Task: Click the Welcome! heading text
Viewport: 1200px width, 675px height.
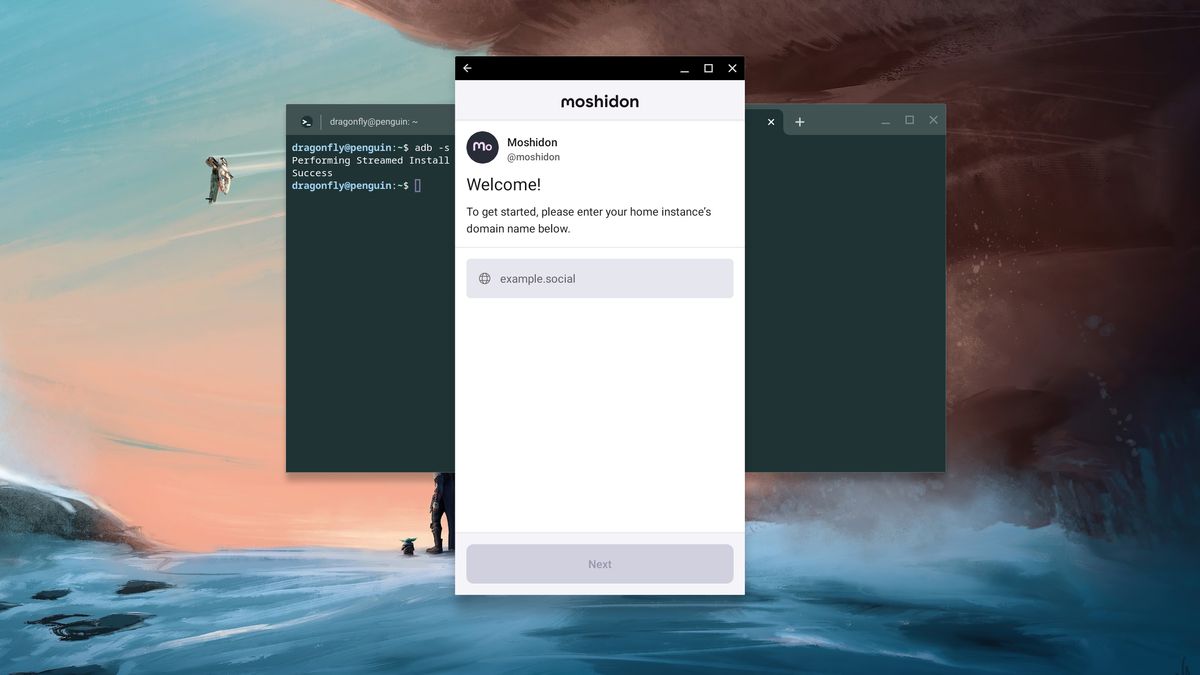Action: (502, 184)
